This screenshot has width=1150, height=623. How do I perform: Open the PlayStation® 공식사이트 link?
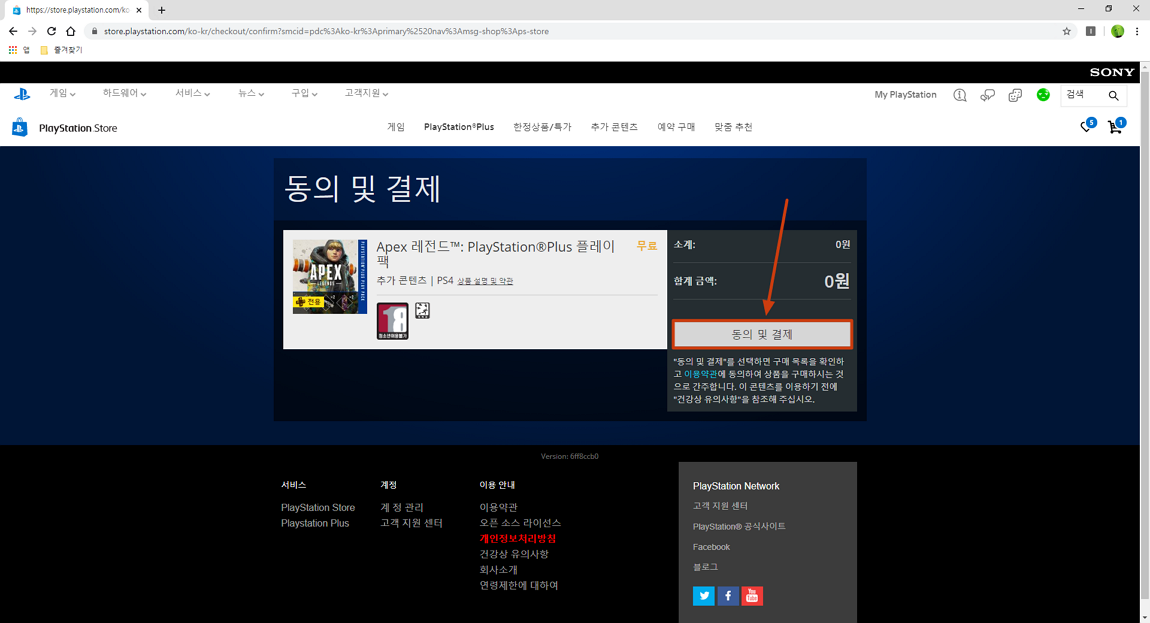(739, 526)
